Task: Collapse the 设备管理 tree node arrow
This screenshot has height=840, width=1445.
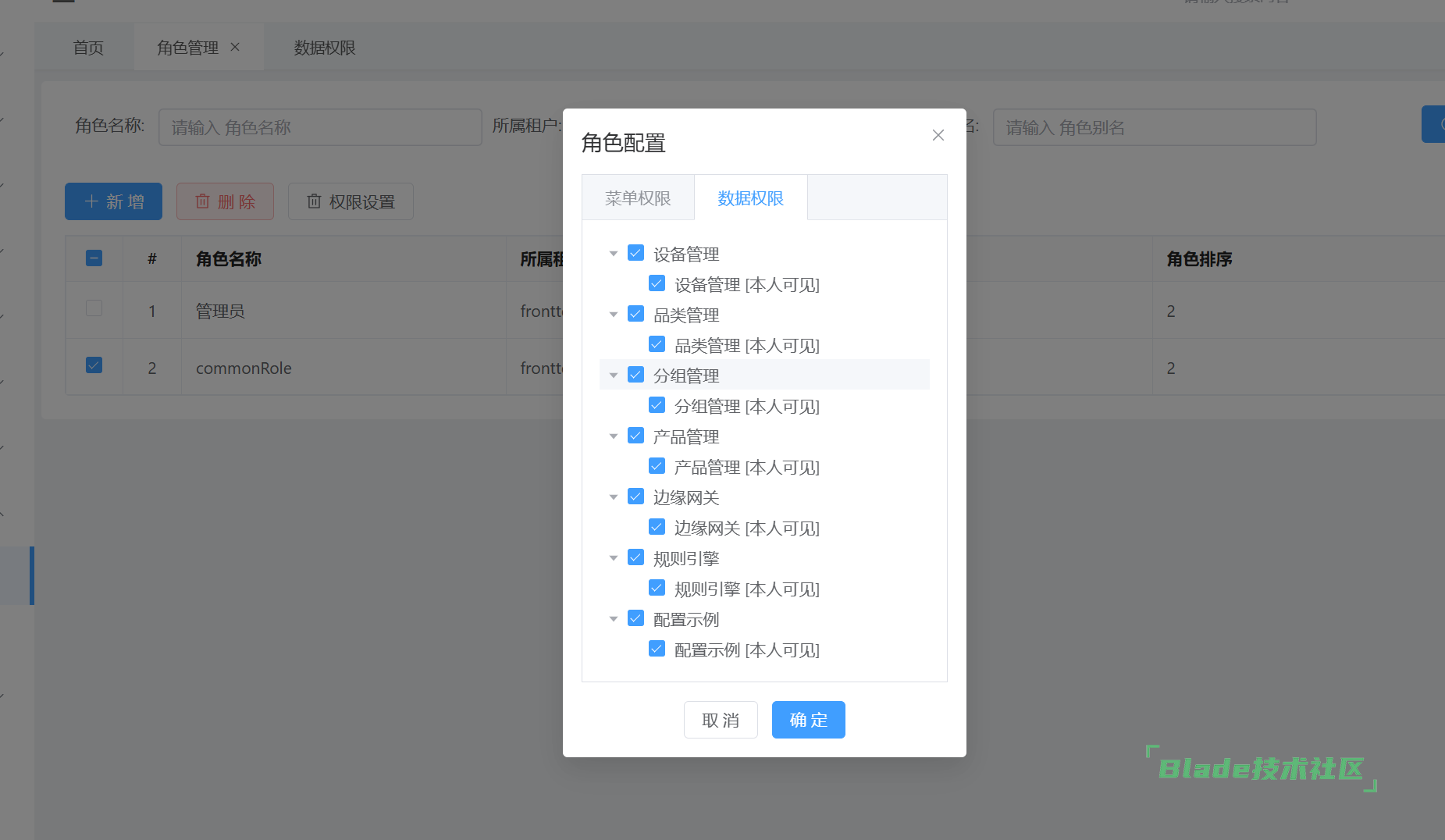Action: (614, 254)
